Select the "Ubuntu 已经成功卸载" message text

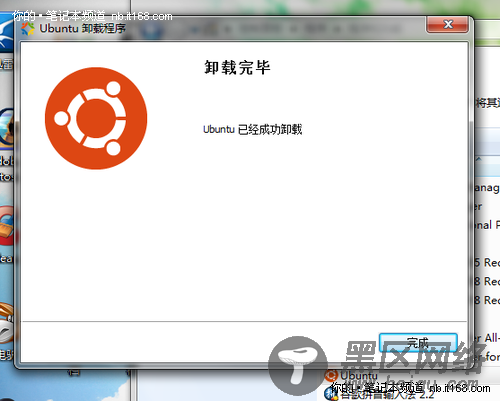coord(252,129)
